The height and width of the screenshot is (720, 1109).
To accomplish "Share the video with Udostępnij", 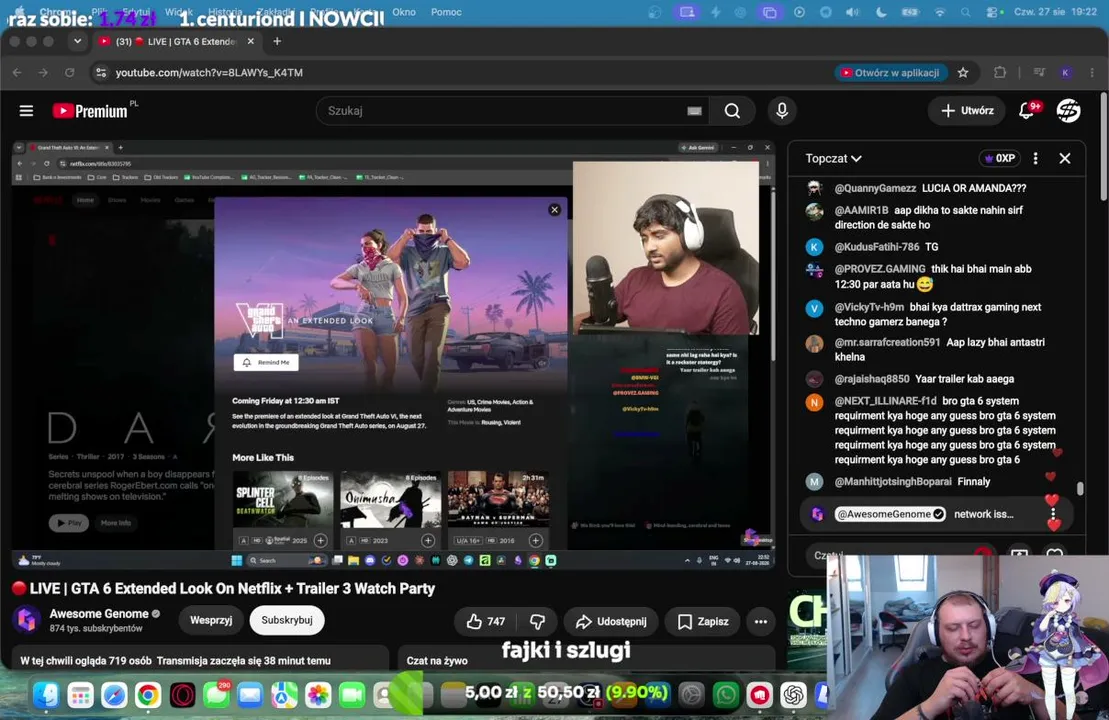I will 611,622.
